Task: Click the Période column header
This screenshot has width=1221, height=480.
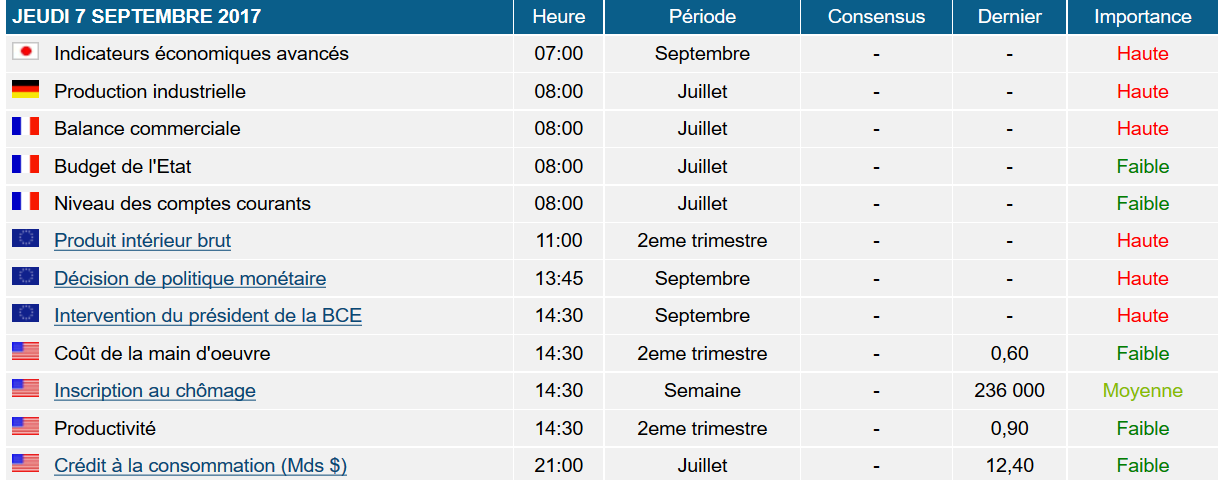Action: (x=702, y=17)
